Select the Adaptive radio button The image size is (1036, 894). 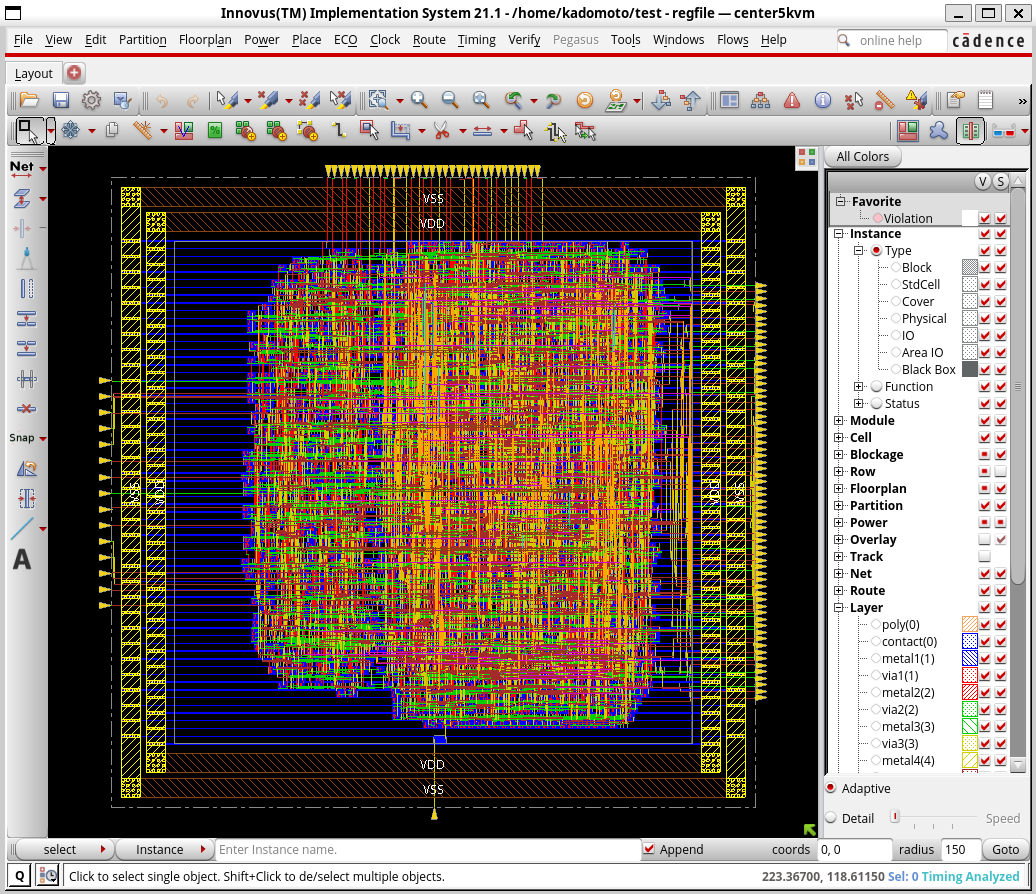tap(831, 788)
